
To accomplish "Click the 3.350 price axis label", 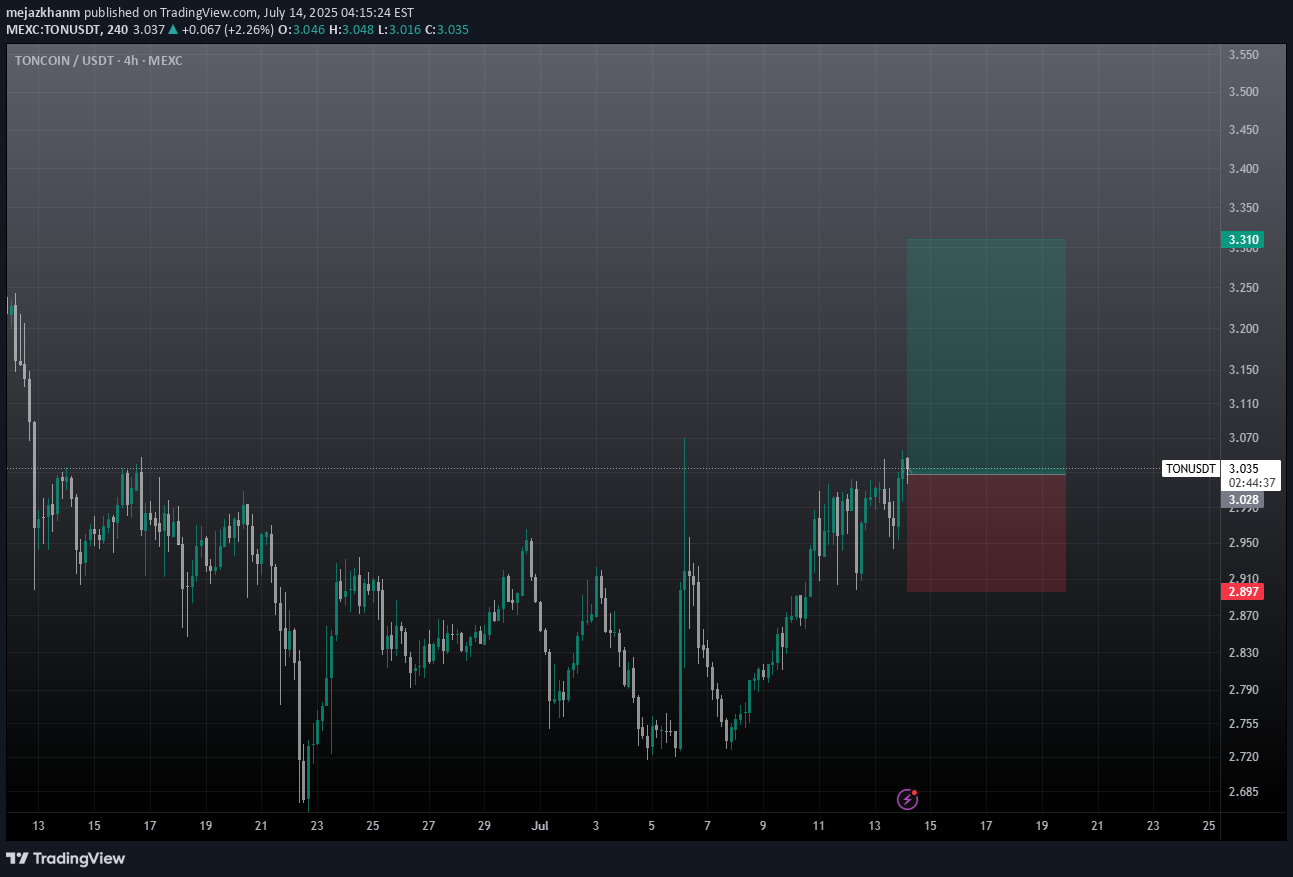I will 1243,208.
